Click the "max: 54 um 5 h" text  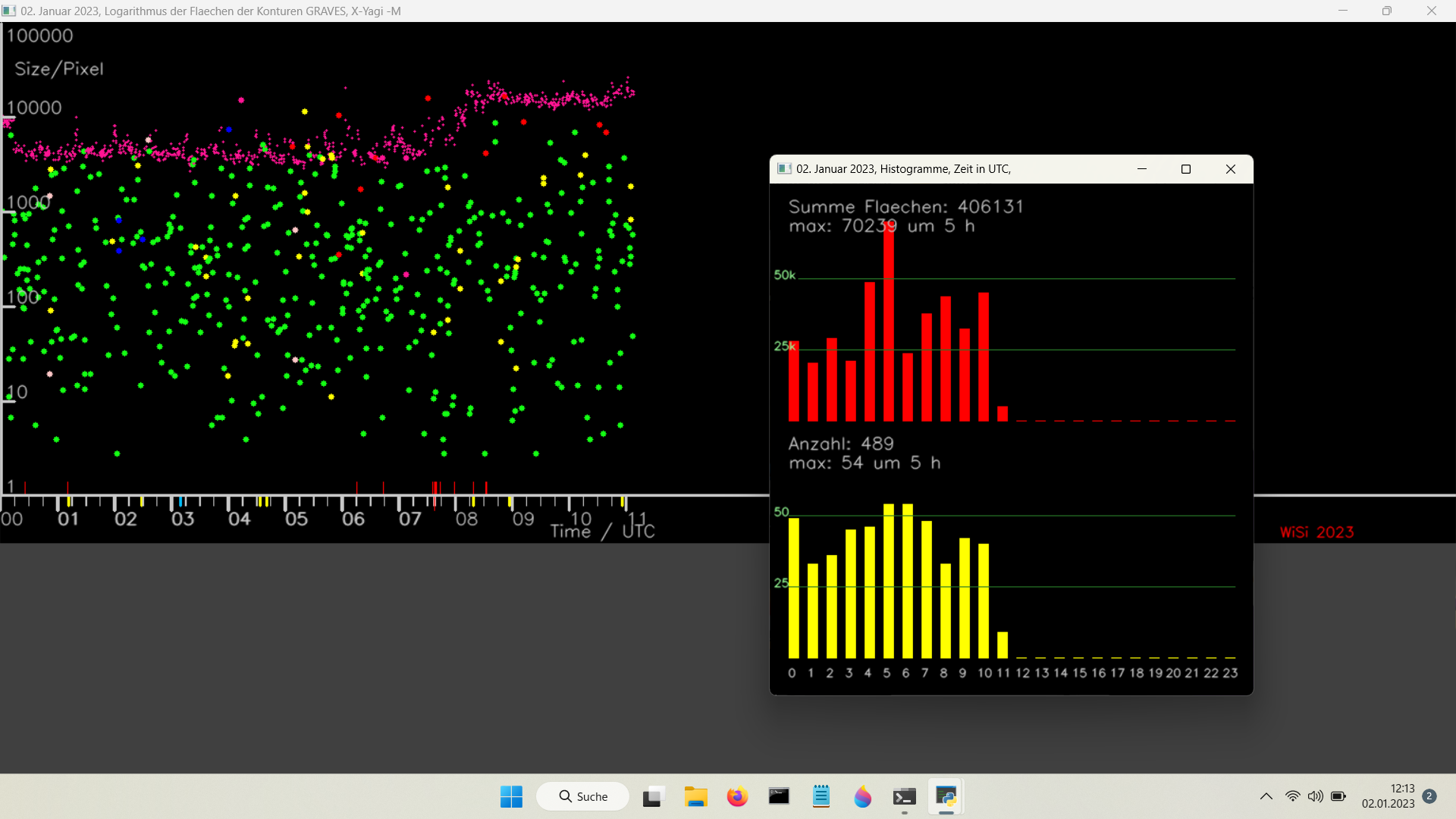pyautogui.click(x=864, y=463)
